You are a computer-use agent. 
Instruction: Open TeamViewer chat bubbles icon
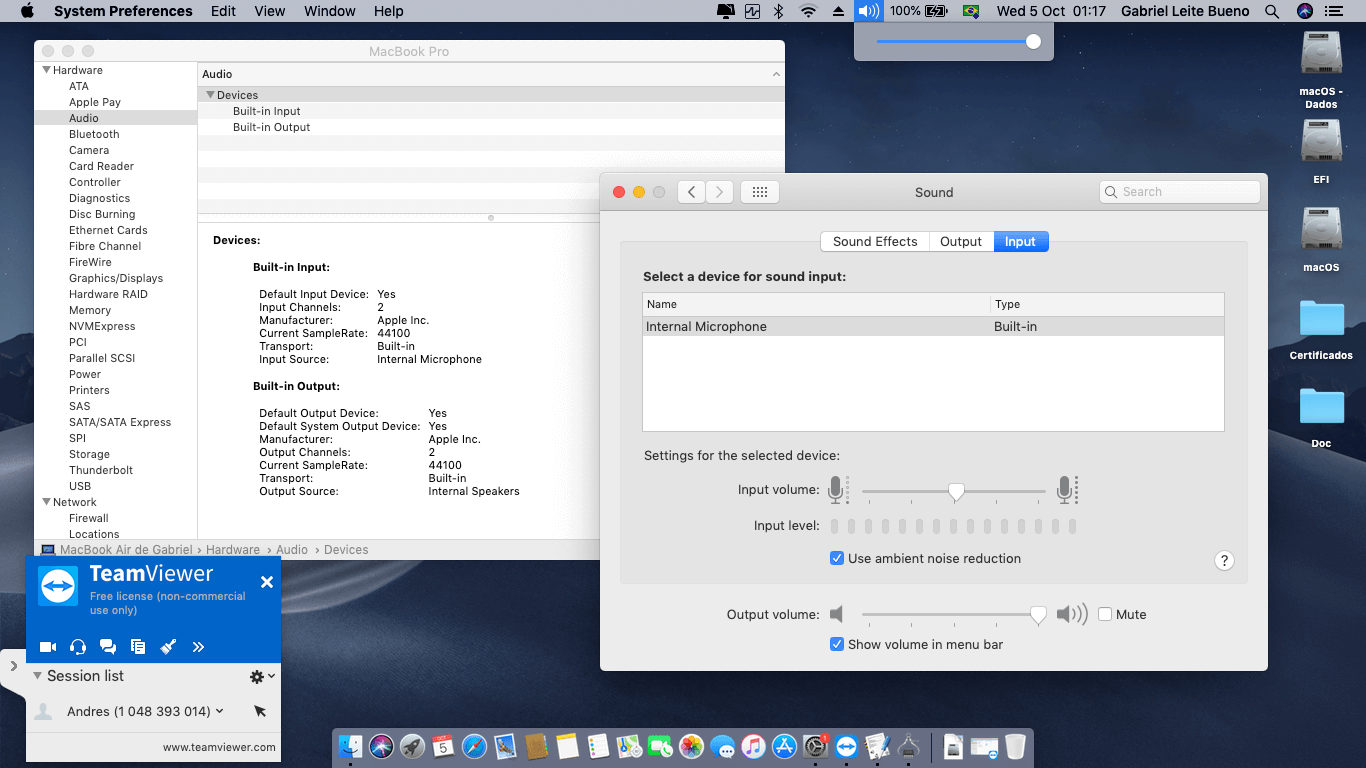pyautogui.click(x=108, y=647)
